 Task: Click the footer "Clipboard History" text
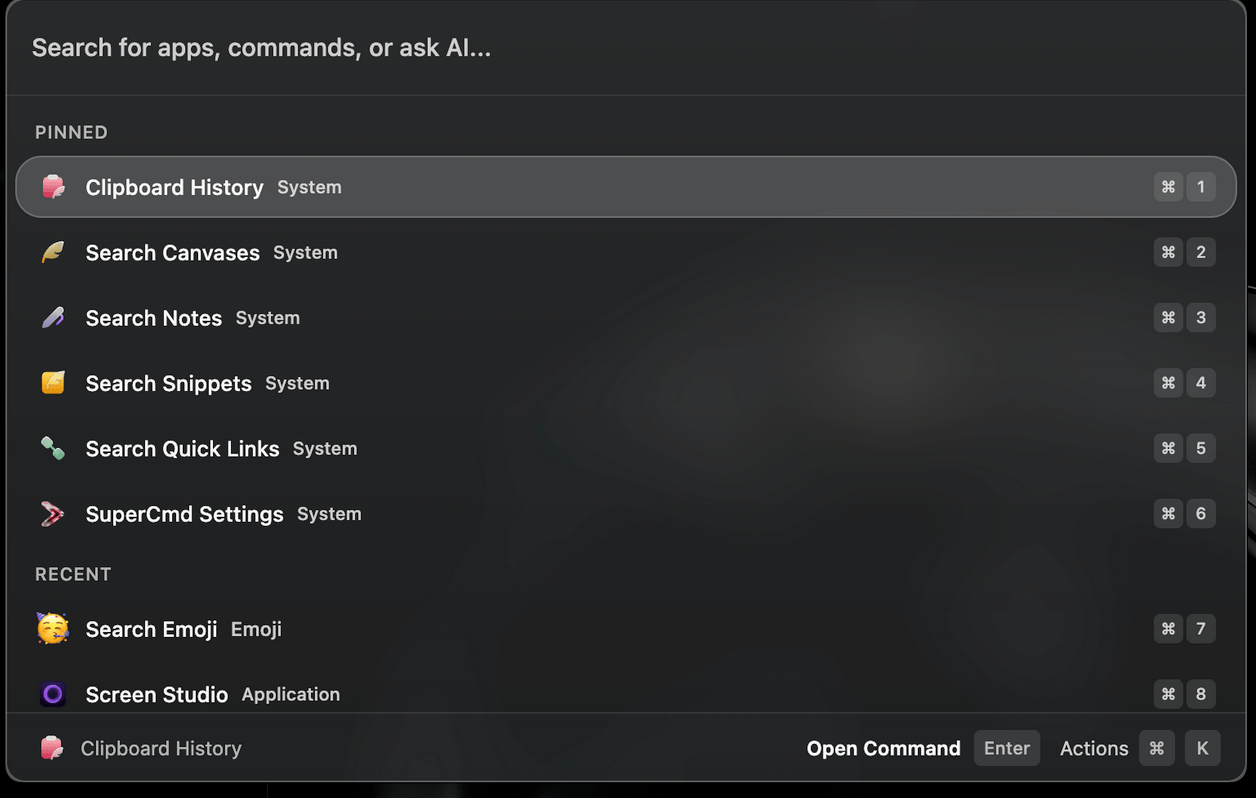click(161, 748)
